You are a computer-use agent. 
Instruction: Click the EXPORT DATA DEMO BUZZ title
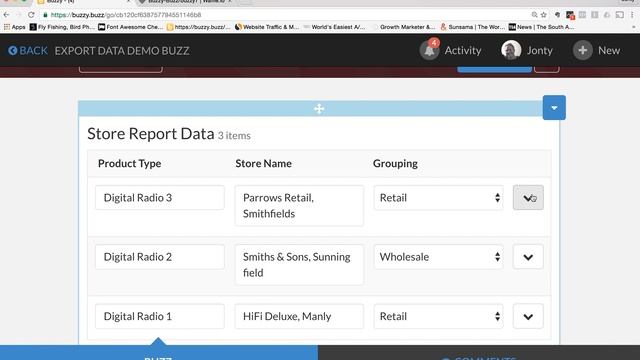tap(122, 51)
